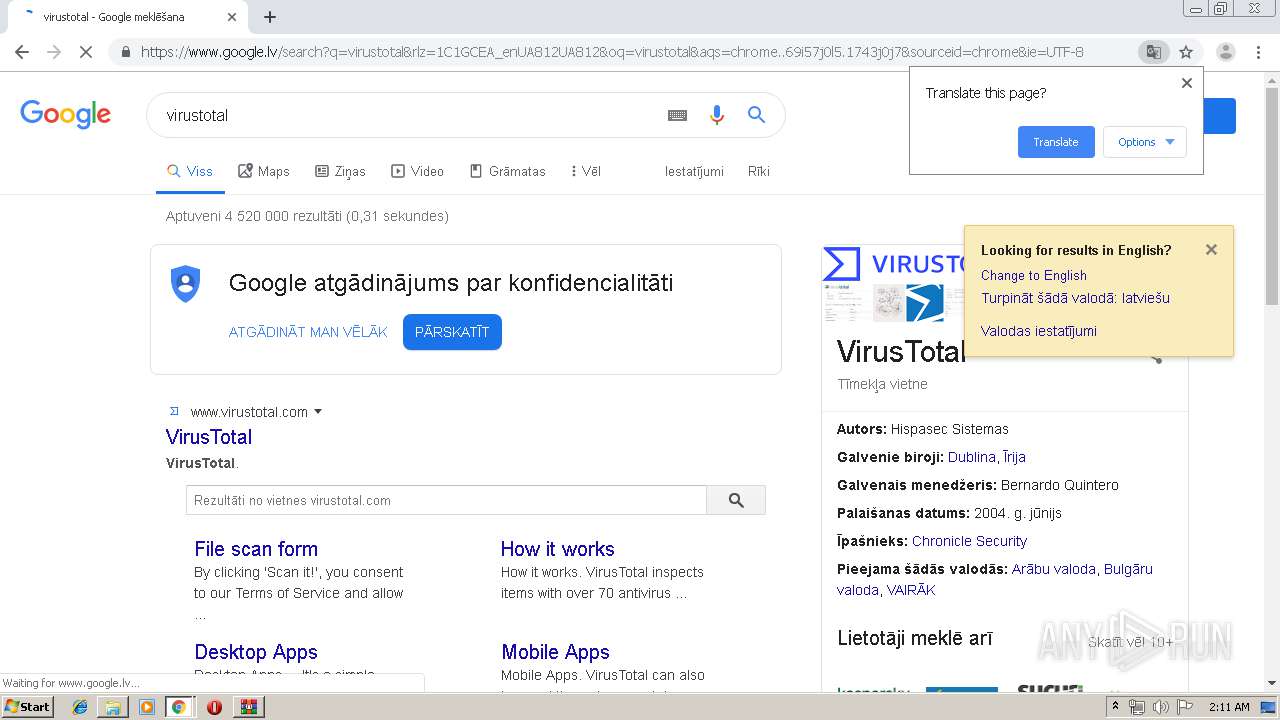Open the Chrome profile avatar

[x=1225, y=52]
